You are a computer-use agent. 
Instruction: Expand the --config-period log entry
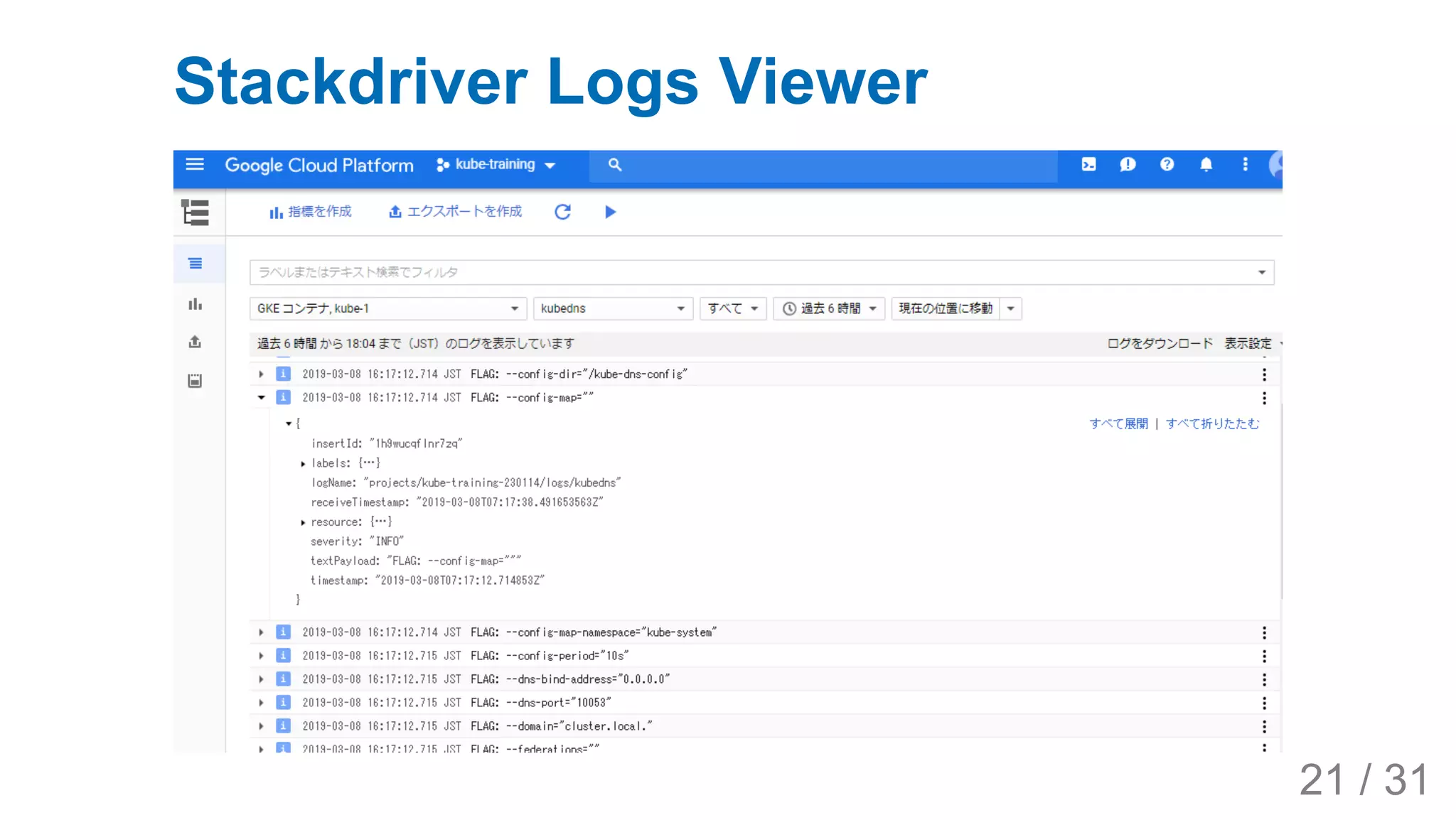(261, 656)
